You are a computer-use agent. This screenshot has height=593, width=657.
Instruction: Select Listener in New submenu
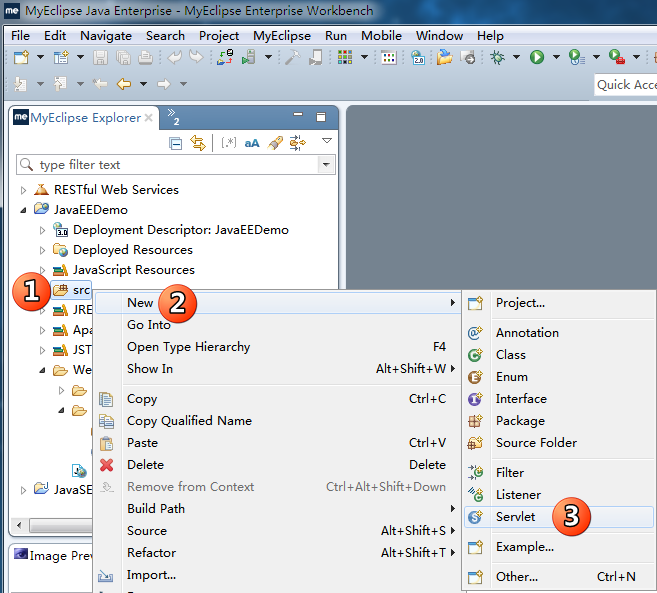(559, 495)
